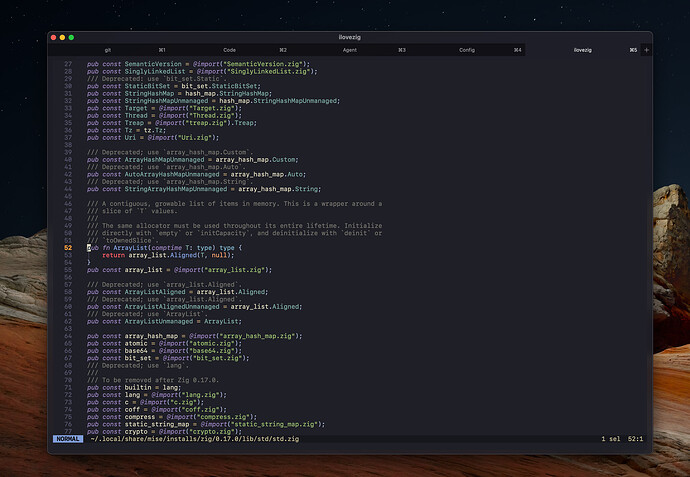The height and width of the screenshot is (477, 690).
Task: Click the std.zig file path in statusline
Action: pyautogui.click(x=195, y=439)
